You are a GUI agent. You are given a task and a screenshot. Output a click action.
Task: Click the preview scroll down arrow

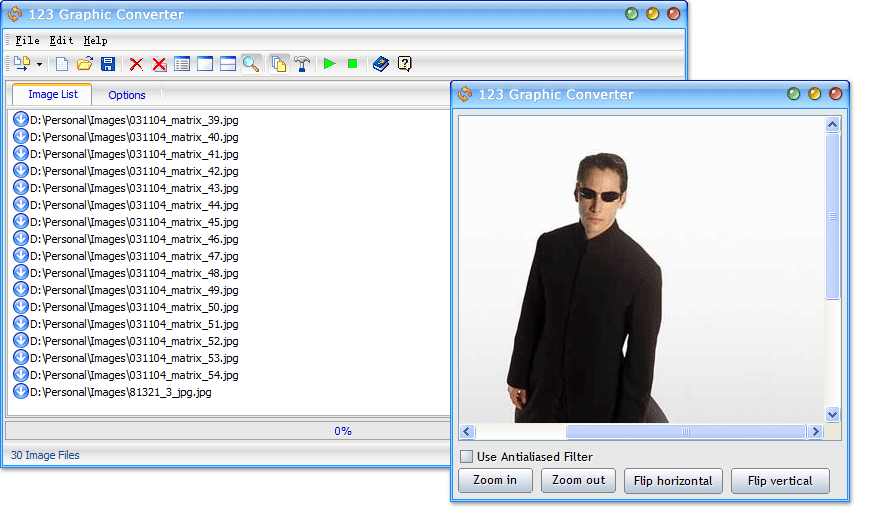pyautogui.click(x=832, y=415)
